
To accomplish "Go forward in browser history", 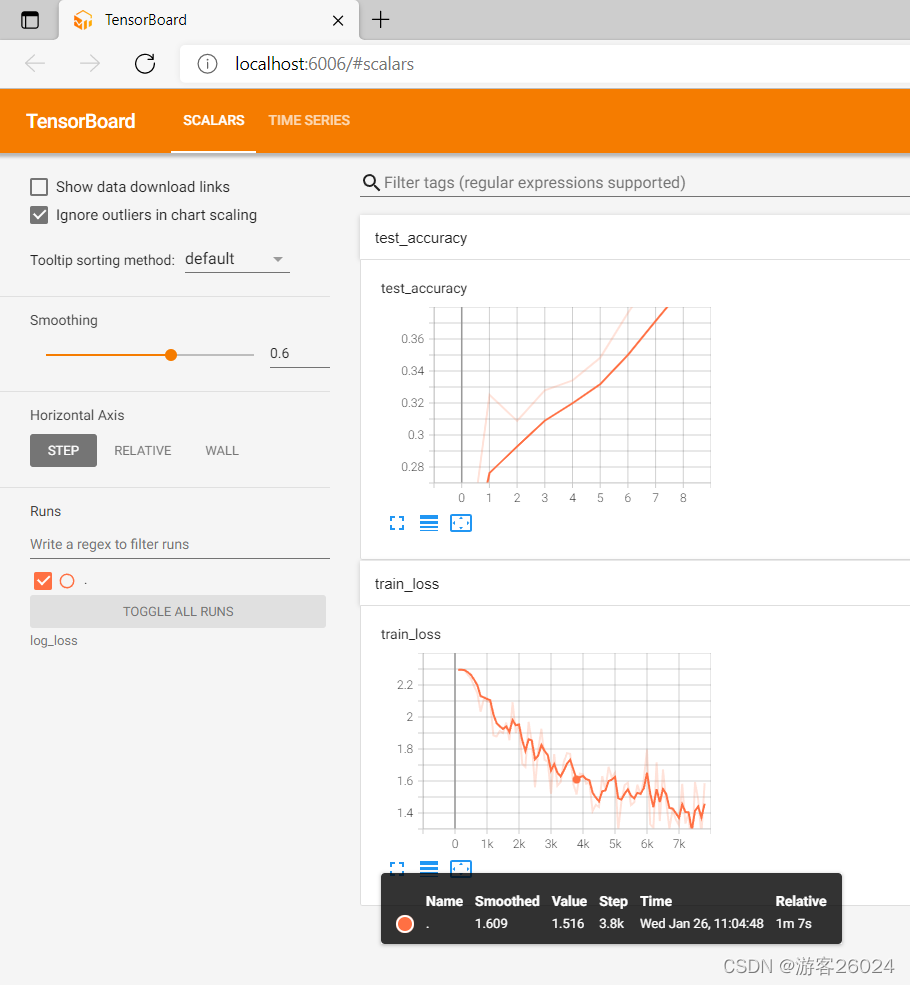I will tap(90, 63).
